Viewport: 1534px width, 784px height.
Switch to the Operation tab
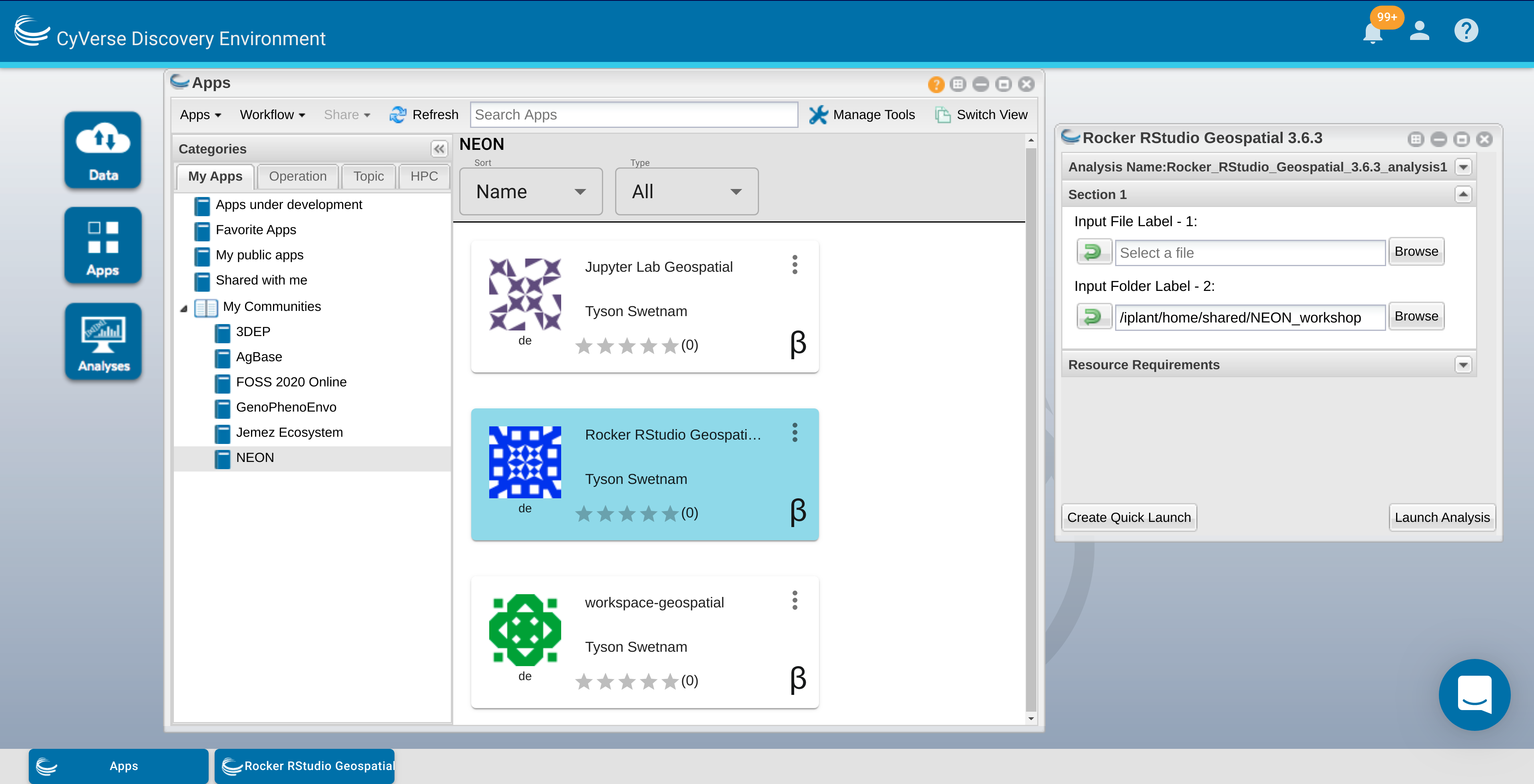(x=297, y=176)
